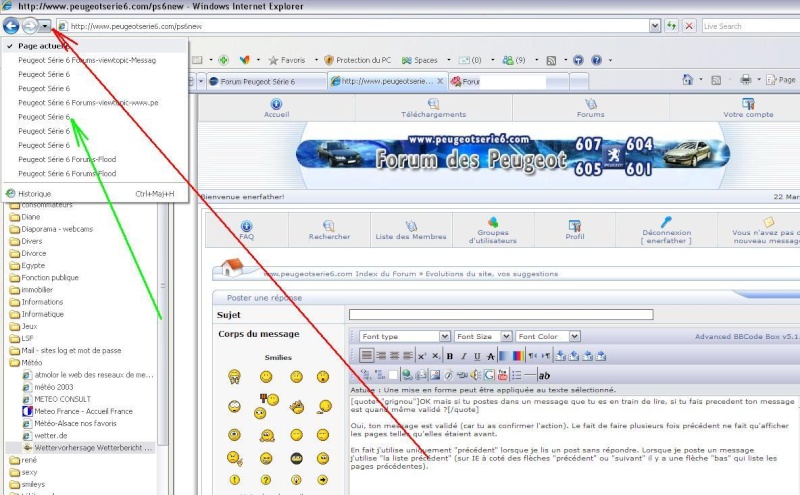
Task: Select 'Peugeot Série 6 Forums-viewtopic-www.pe' history entry
Action: pyautogui.click(x=88, y=103)
